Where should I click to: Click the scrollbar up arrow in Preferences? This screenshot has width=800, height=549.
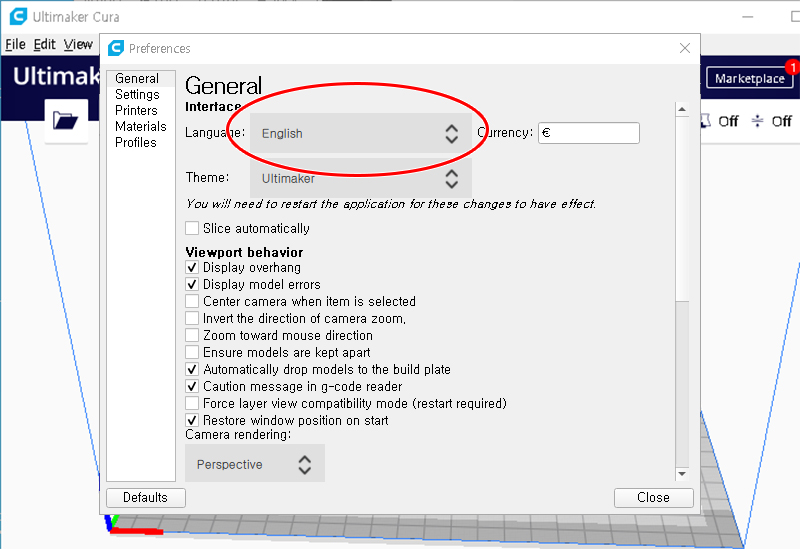682,109
